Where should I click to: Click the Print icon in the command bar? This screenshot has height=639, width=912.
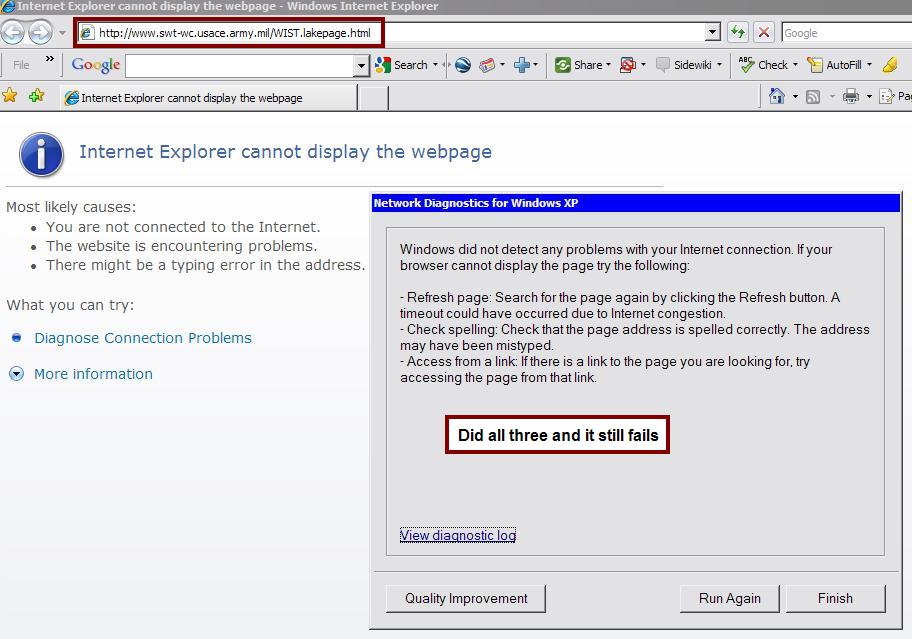(850, 97)
